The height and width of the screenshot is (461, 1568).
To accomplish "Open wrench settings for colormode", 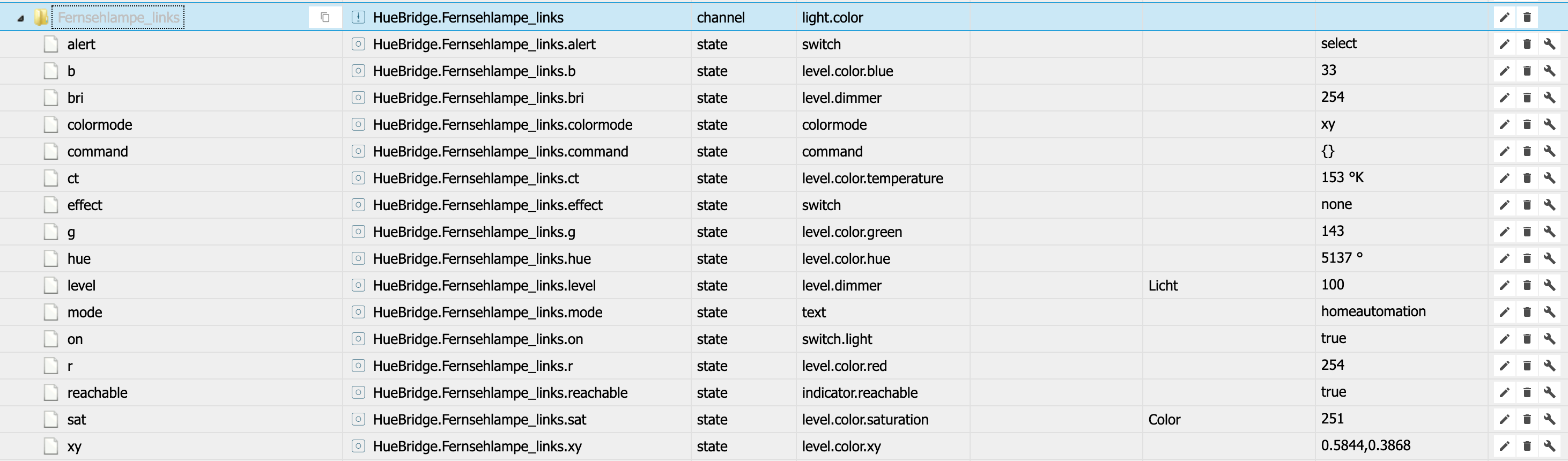I will [1549, 125].
